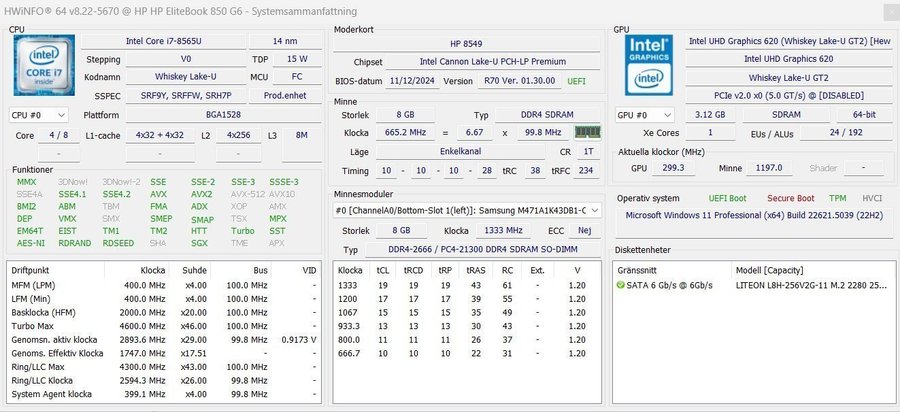Click the SSPEC value SRF9Y, SRFFW, SRH7P
The height and width of the screenshot is (412, 900).
pyautogui.click(x=186, y=96)
